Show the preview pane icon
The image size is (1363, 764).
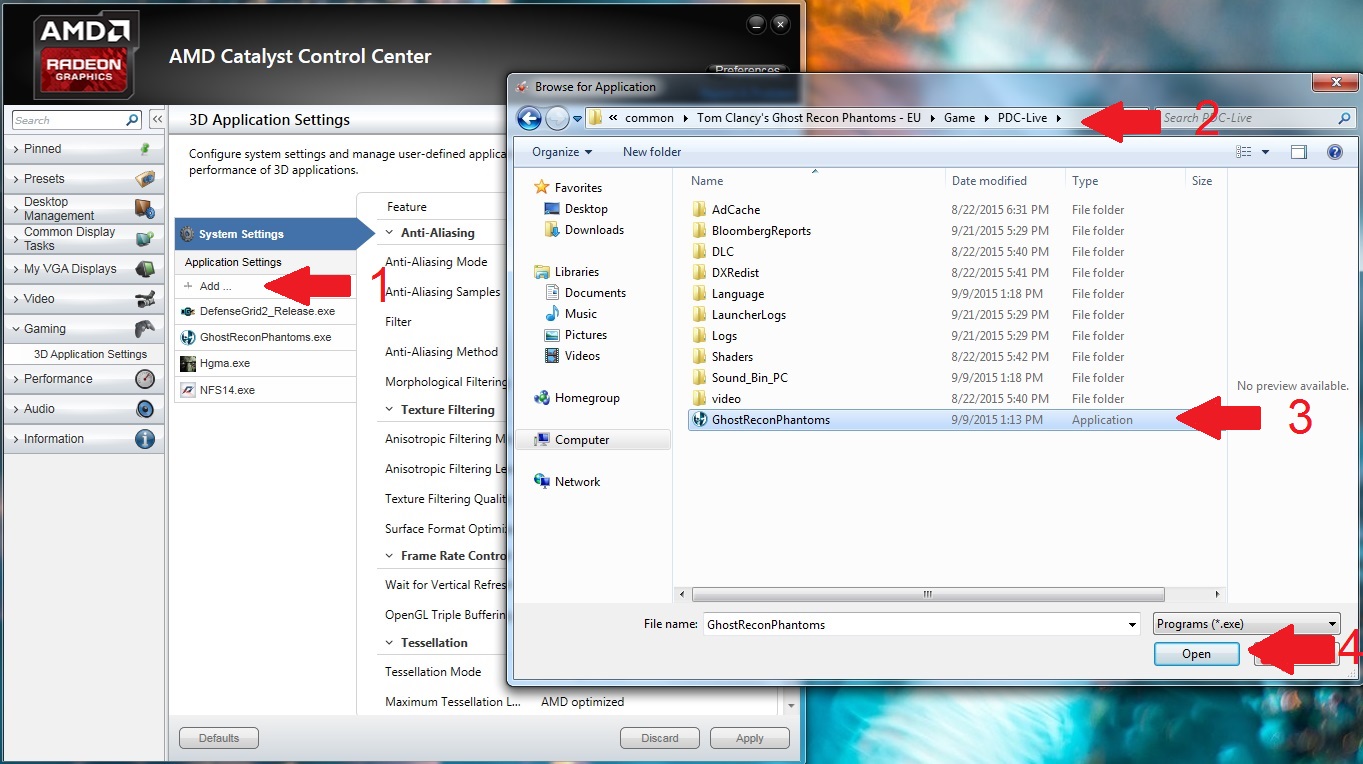[x=1299, y=152]
